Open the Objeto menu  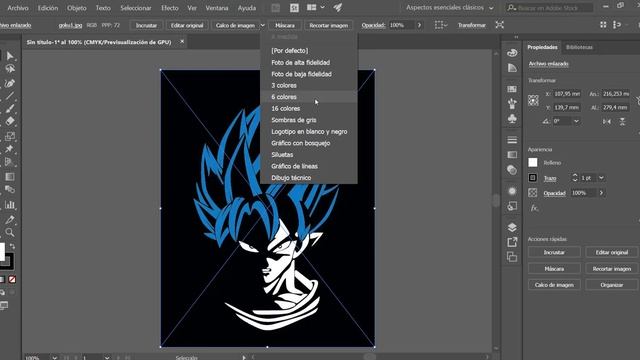pyautogui.click(x=77, y=8)
